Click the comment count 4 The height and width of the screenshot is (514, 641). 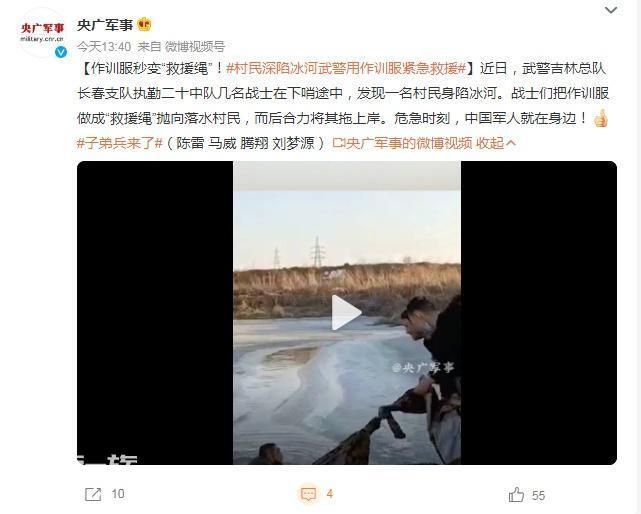click(329, 494)
